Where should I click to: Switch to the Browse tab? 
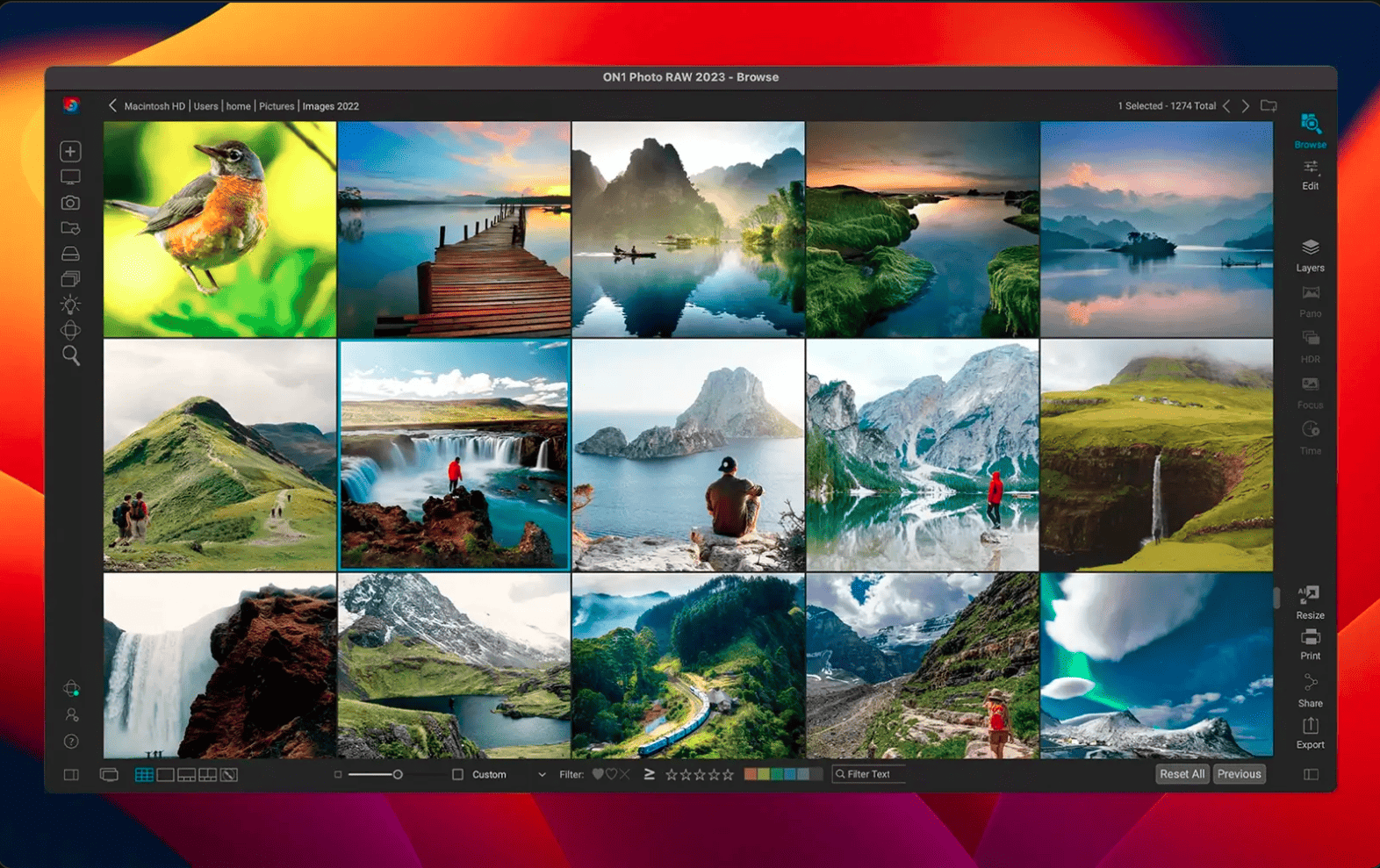coord(1310,131)
